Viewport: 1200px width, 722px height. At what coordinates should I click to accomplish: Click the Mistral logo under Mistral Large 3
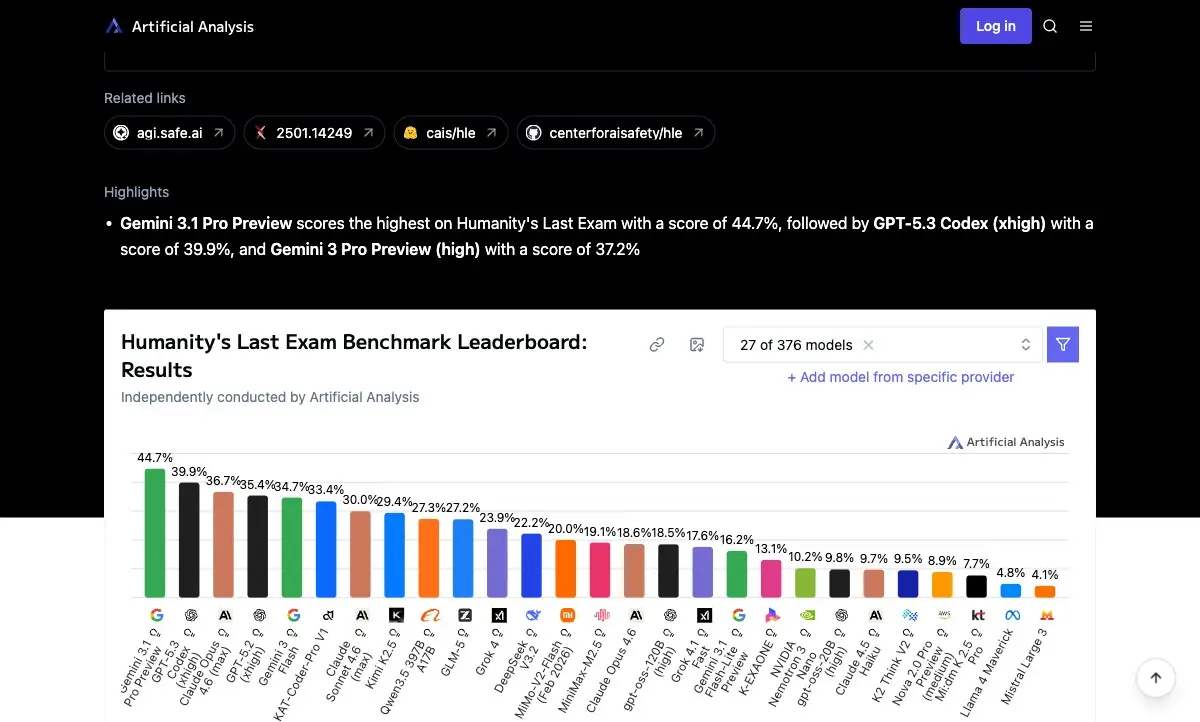click(x=1046, y=616)
